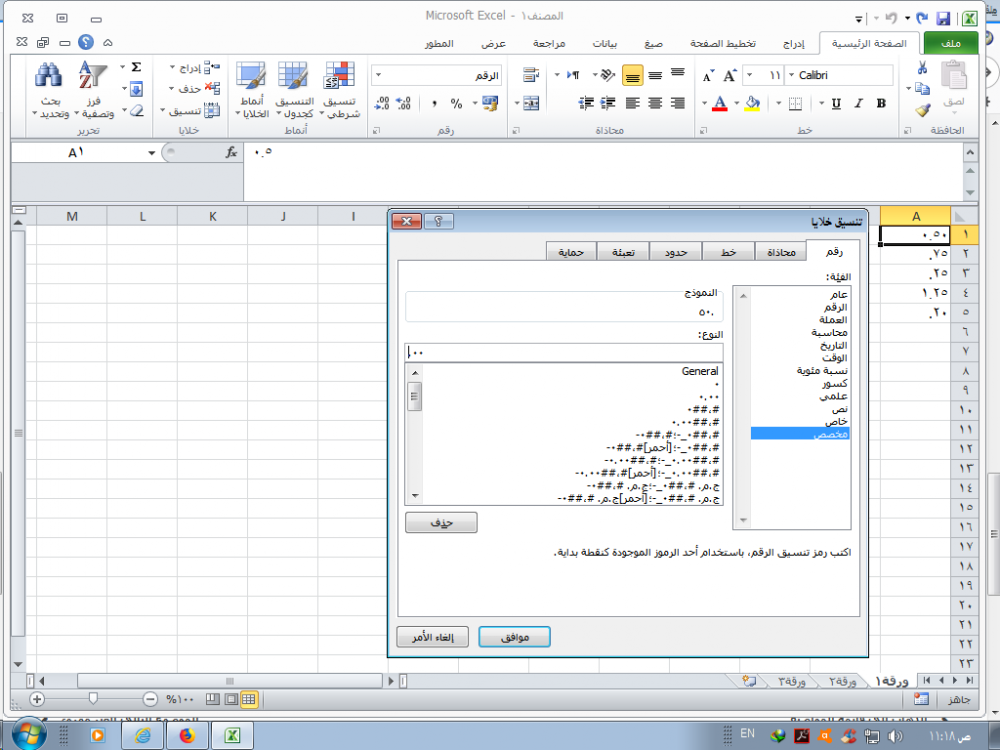Click the Cut scissors icon
The height and width of the screenshot is (750, 1000).
922,67
